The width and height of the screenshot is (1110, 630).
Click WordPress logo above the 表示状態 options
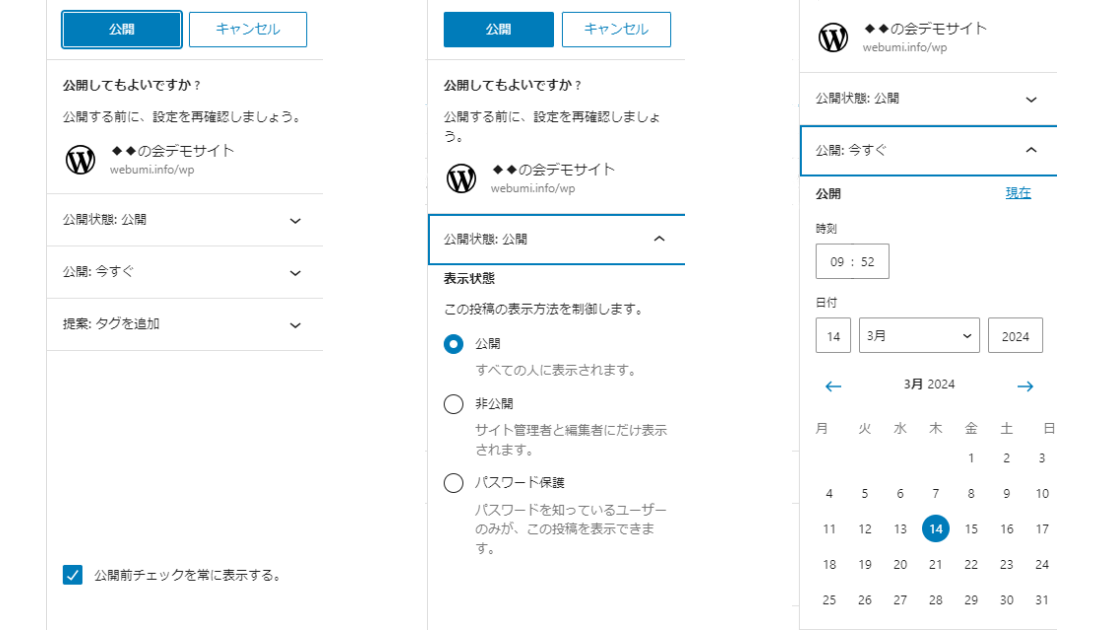(x=461, y=178)
